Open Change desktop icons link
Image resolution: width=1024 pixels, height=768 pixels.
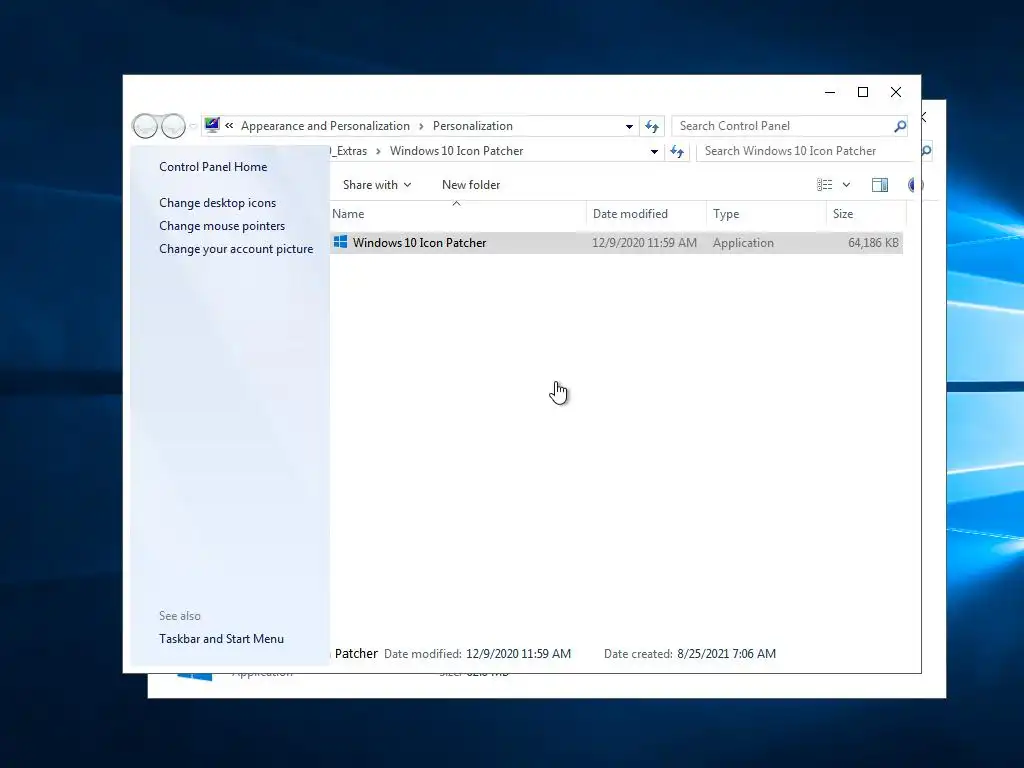[x=217, y=203]
